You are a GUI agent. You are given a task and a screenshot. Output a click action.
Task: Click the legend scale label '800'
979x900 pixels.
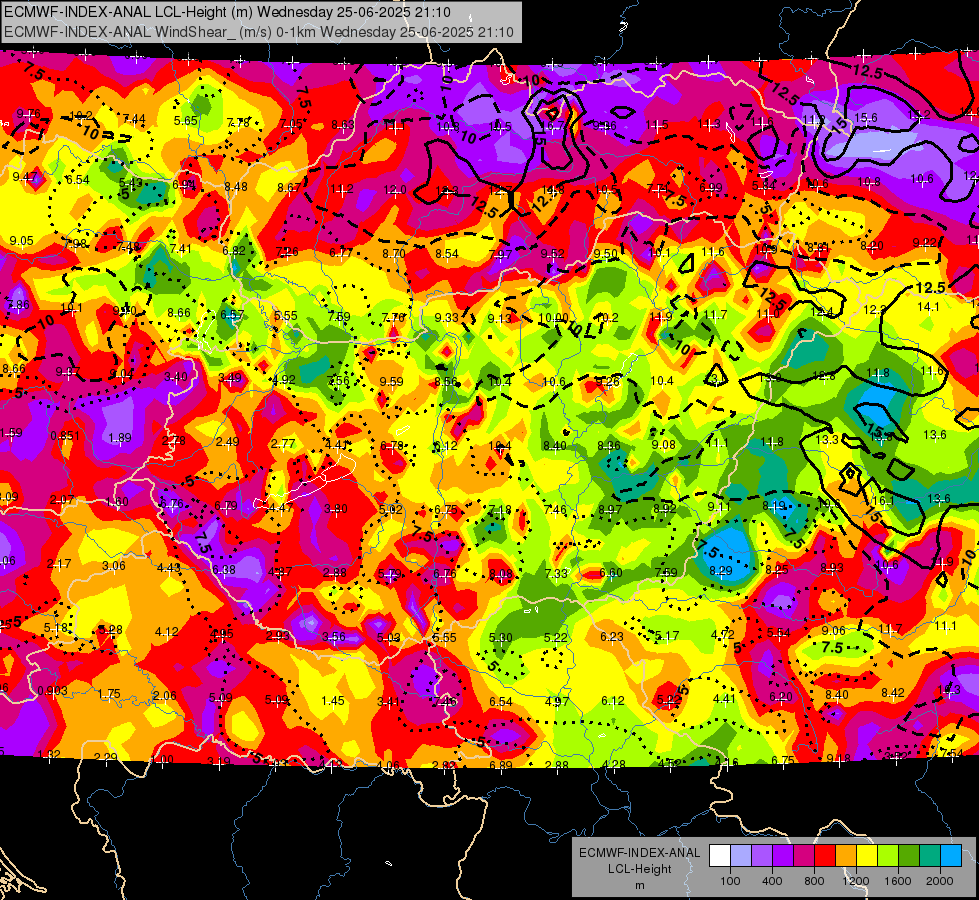(x=814, y=881)
